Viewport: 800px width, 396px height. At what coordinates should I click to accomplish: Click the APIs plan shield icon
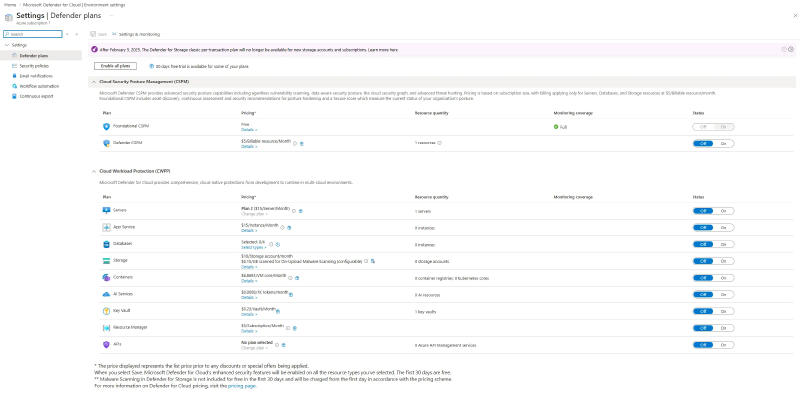coord(106,344)
